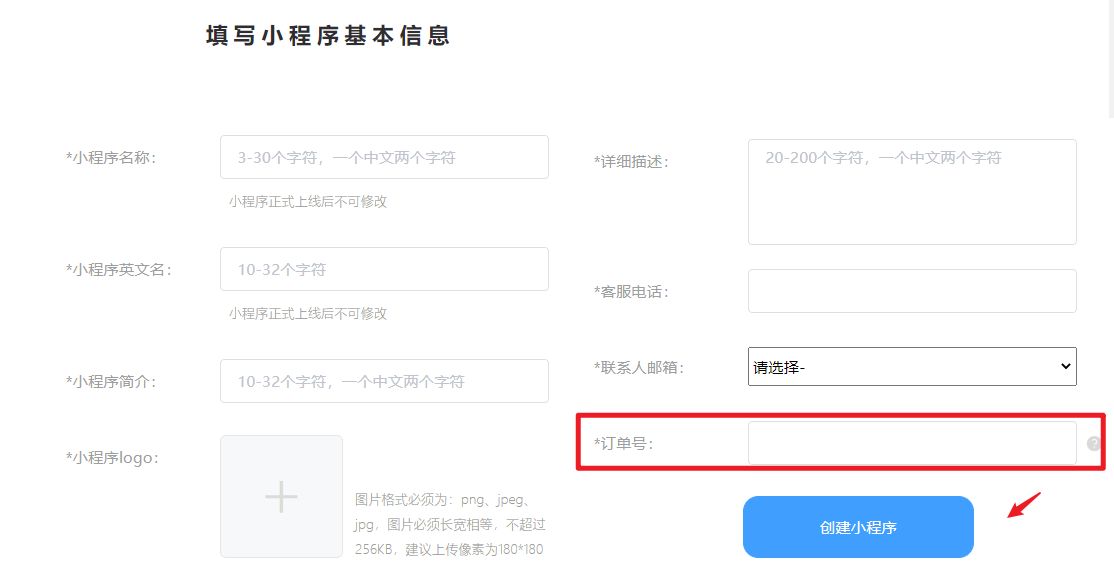
Task: Click the page's vertical scrollbar
Action: 1110,59
